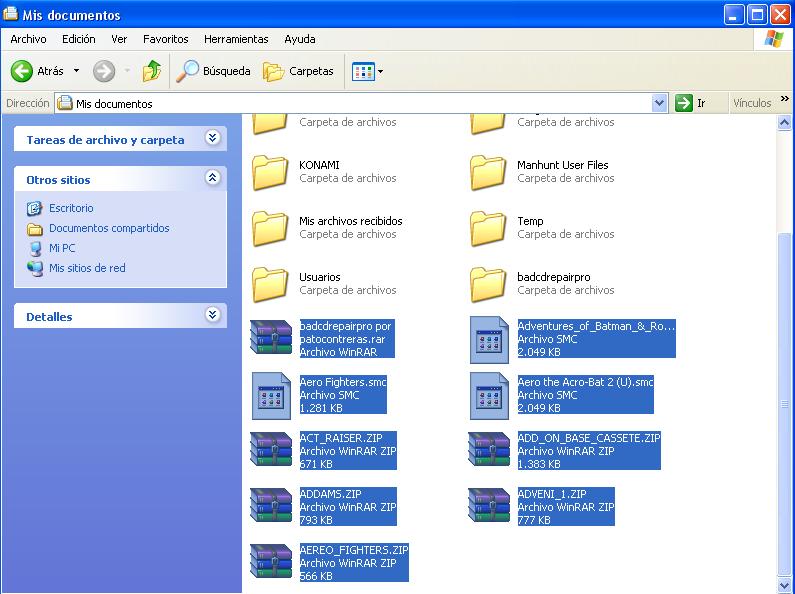Click the Usuarios folder name
Screen dimensions: 795x594
[x=319, y=277]
